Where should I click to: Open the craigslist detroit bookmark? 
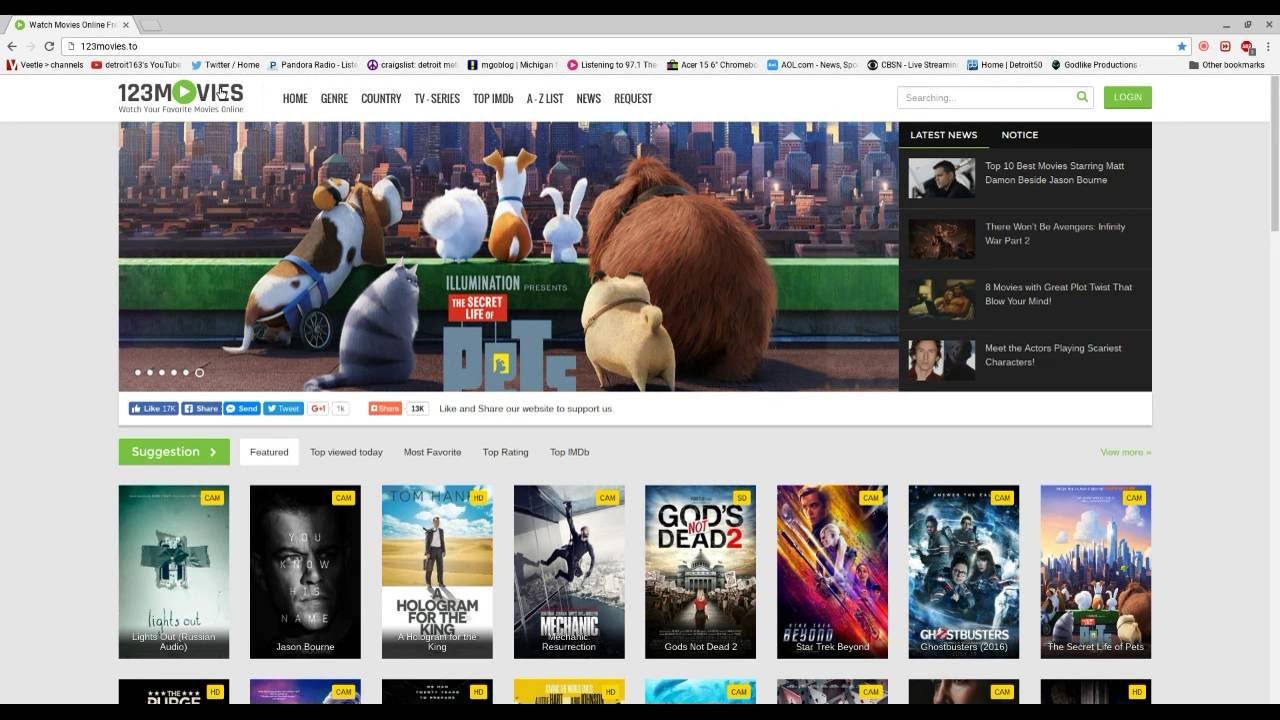click(x=412, y=65)
